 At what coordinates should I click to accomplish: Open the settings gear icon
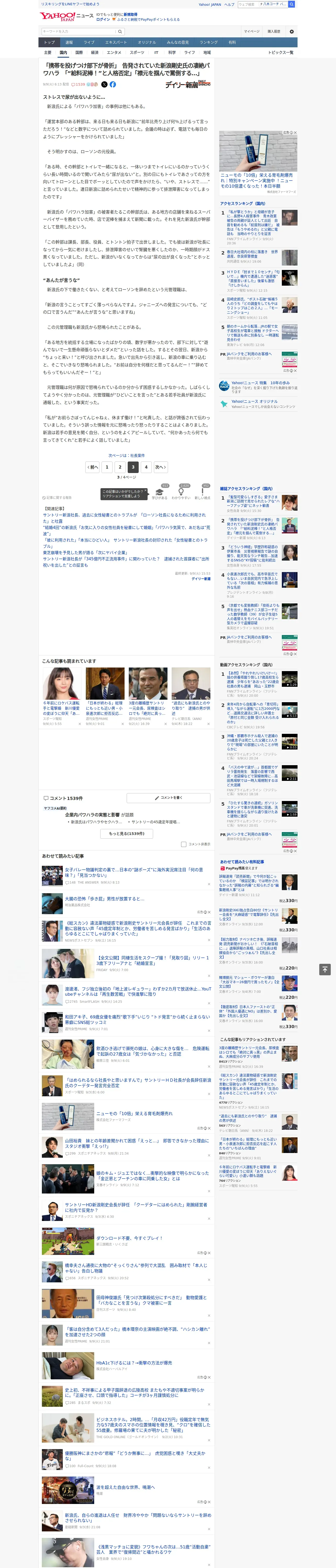[292, 32]
